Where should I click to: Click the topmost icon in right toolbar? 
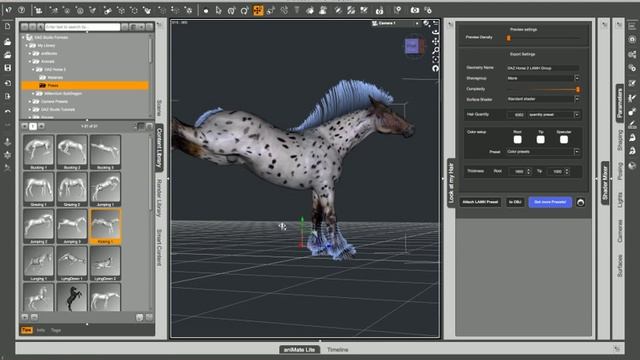pyautogui.click(x=632, y=26)
